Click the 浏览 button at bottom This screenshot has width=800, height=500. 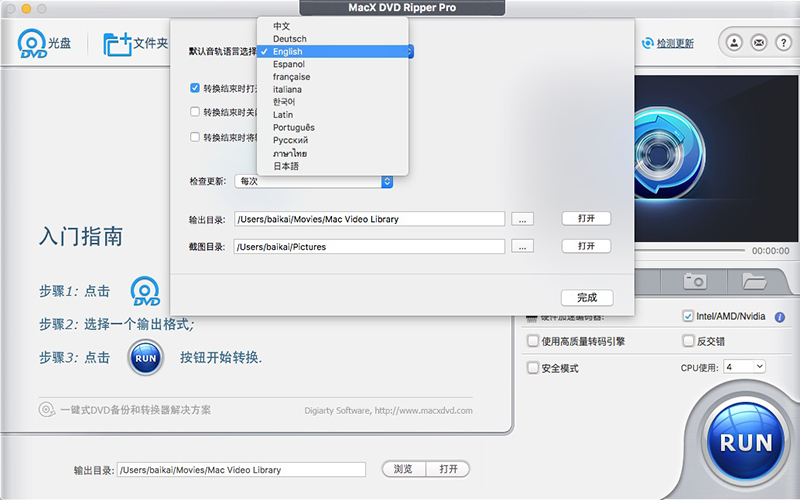(403, 469)
